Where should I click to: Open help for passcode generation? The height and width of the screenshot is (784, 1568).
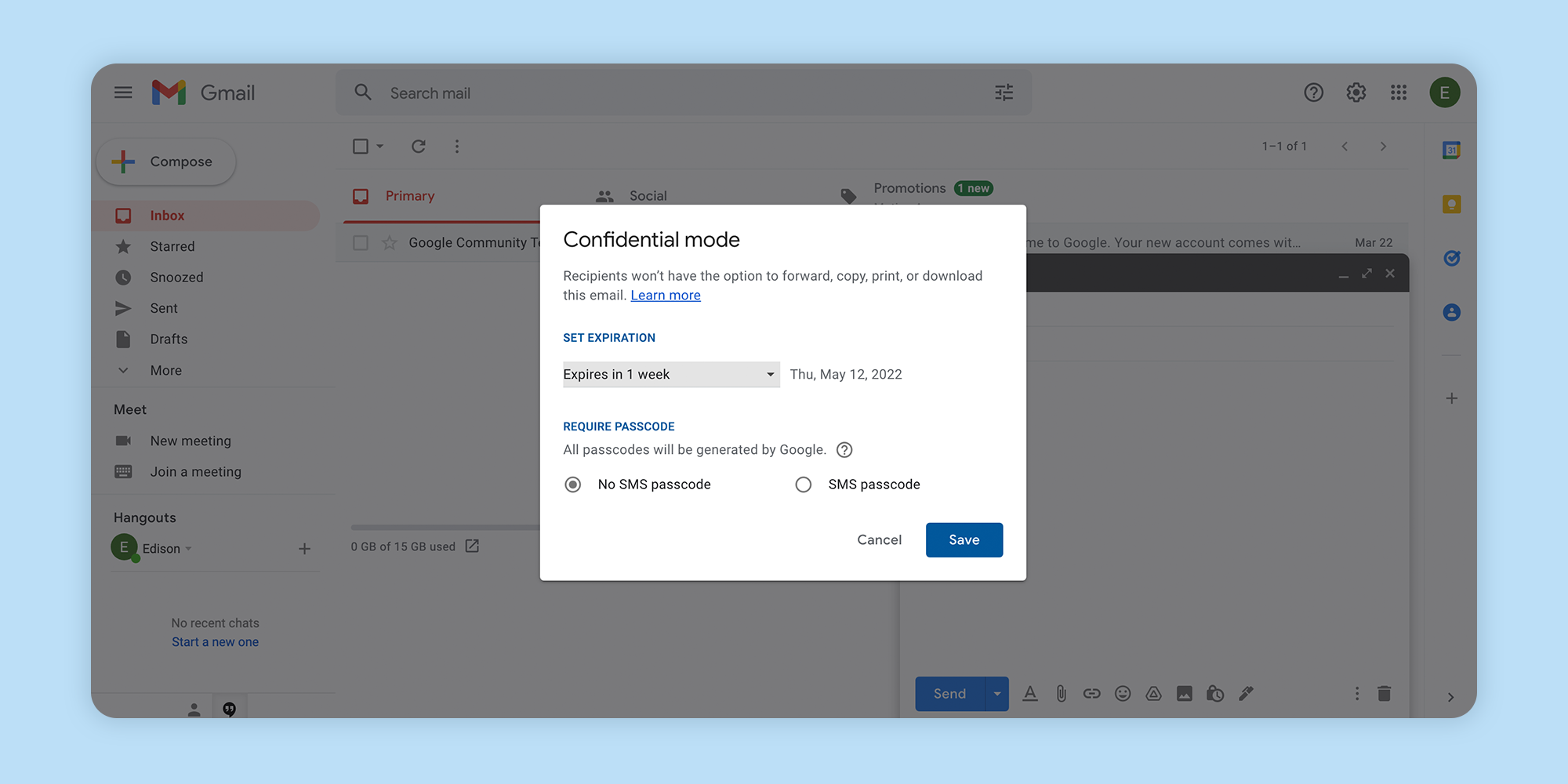point(844,450)
